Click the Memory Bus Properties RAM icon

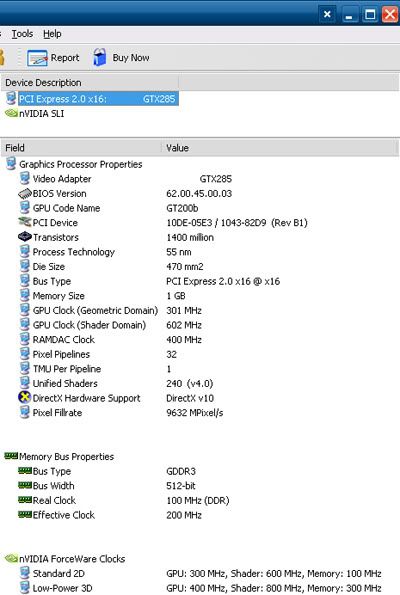click(x=11, y=456)
